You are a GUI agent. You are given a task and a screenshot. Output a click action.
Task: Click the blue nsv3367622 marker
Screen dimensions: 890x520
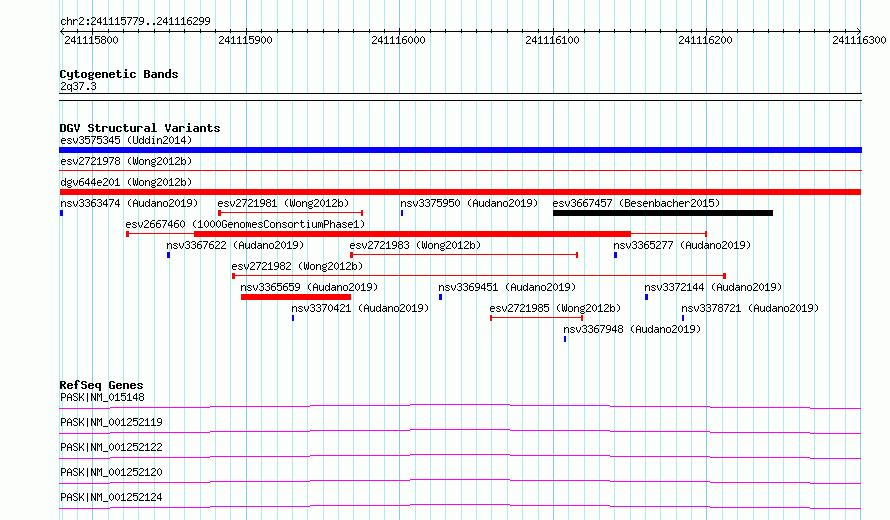pos(168,255)
